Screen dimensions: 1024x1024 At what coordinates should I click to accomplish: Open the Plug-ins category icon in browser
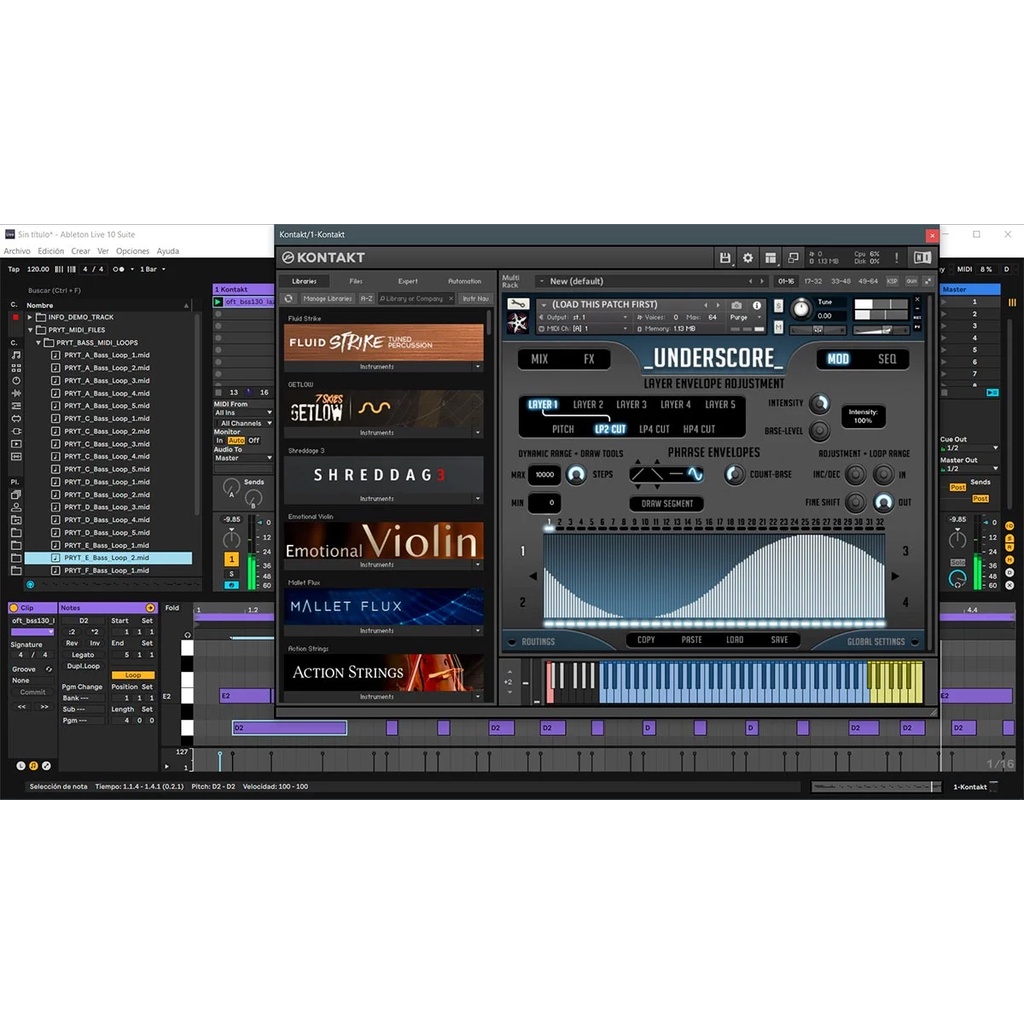coord(16,431)
